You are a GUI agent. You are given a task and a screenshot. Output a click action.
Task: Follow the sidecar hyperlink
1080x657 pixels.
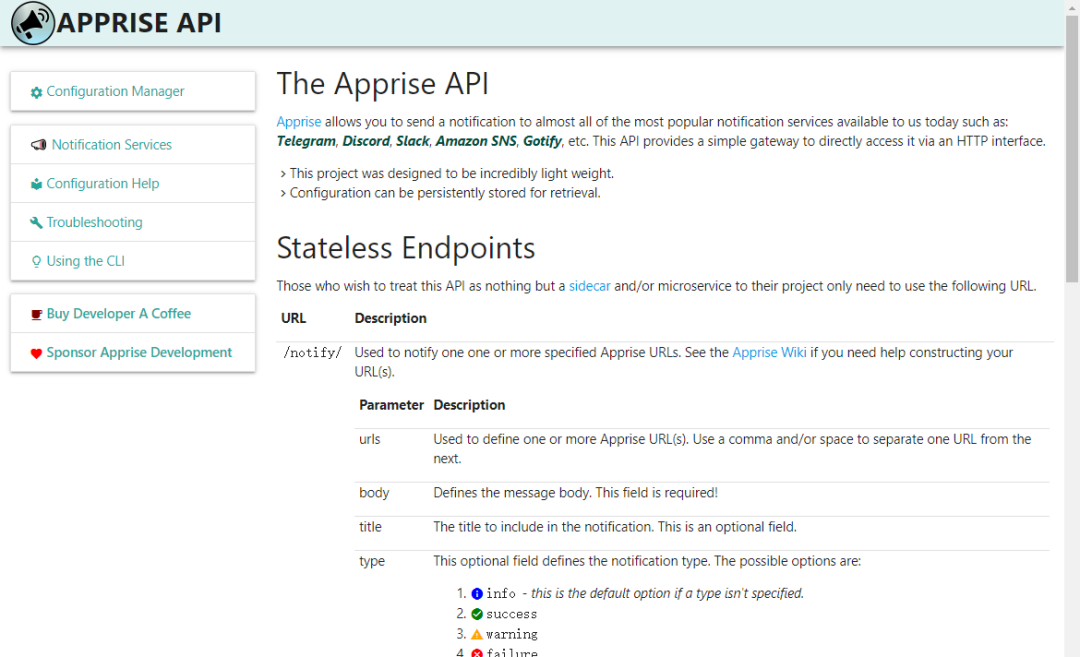point(590,286)
